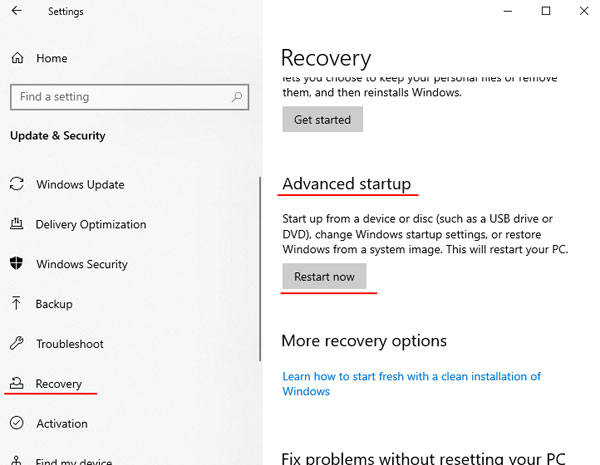The image size is (600, 465).
Task: Click the Windows Update sync icon
Action: click(17, 184)
